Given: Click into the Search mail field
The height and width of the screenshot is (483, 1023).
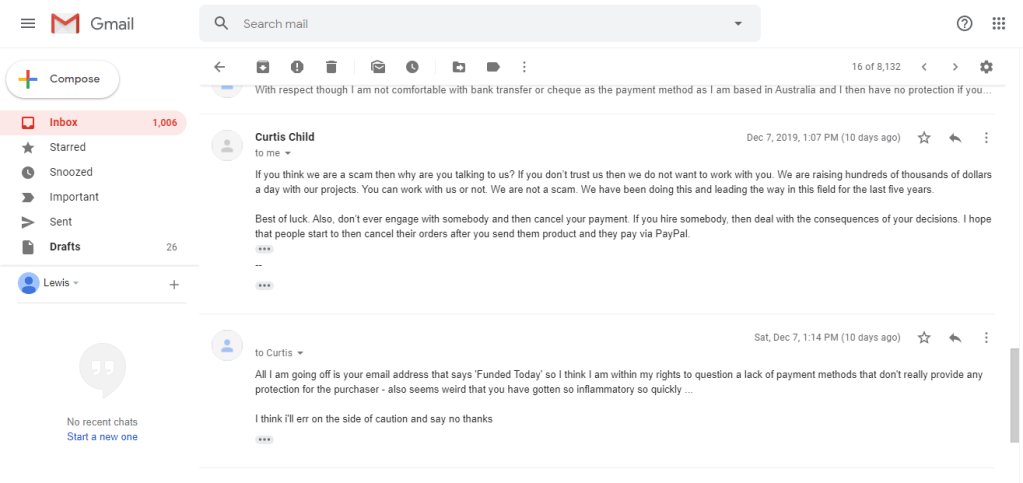Looking at the screenshot, I should [x=480, y=23].
